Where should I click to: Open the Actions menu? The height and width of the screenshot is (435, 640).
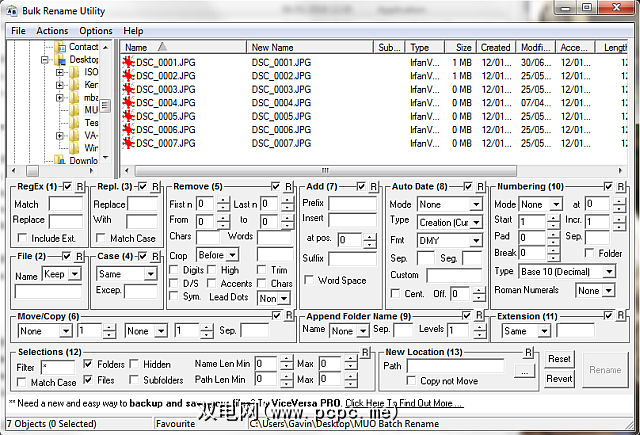52,31
